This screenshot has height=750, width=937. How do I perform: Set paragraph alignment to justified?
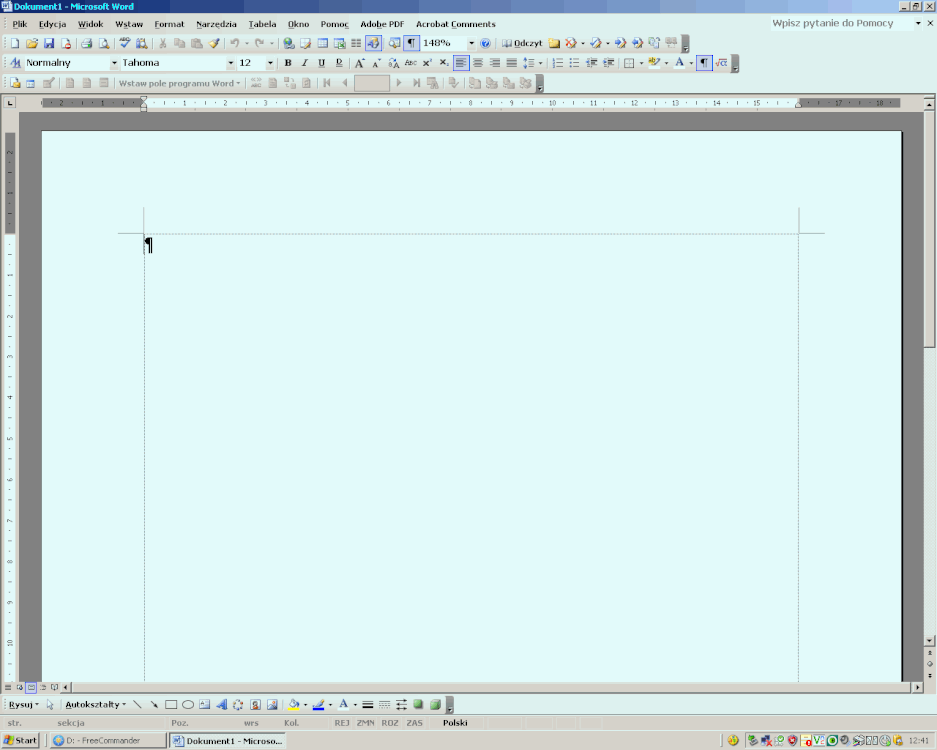click(x=512, y=63)
